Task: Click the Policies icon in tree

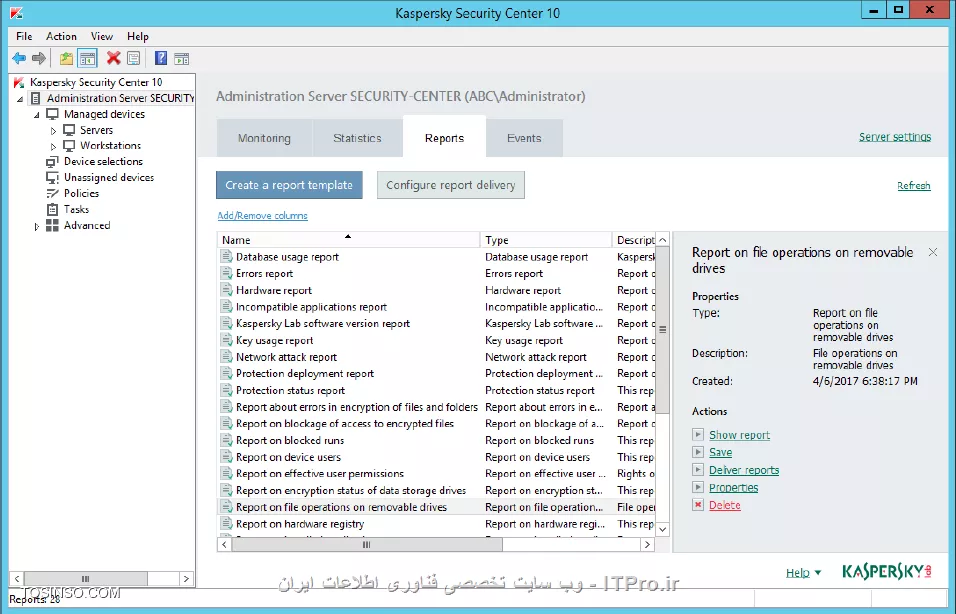Action: pos(52,193)
